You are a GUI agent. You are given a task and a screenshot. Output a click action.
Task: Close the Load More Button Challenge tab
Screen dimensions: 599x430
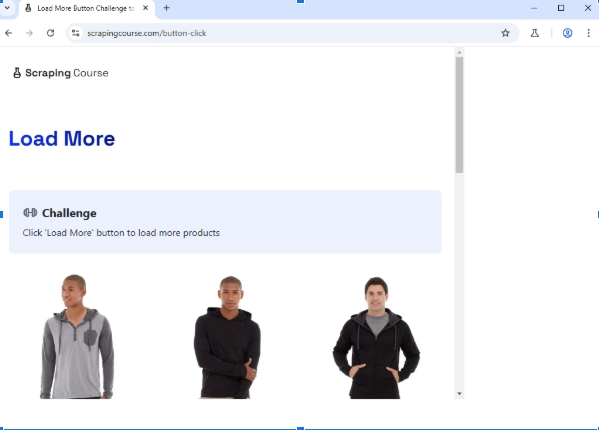click(x=146, y=8)
